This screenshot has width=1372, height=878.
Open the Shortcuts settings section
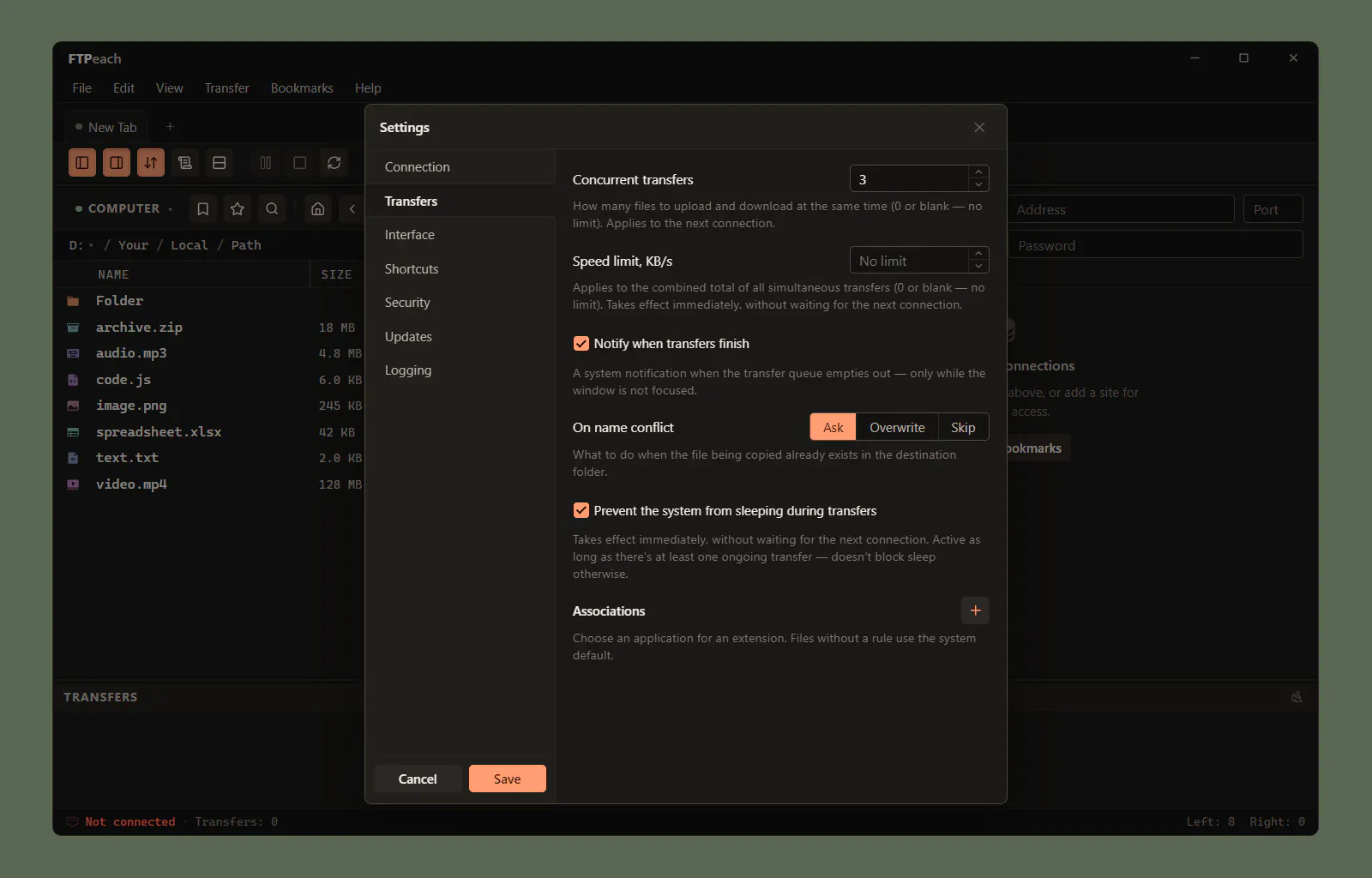click(460, 268)
